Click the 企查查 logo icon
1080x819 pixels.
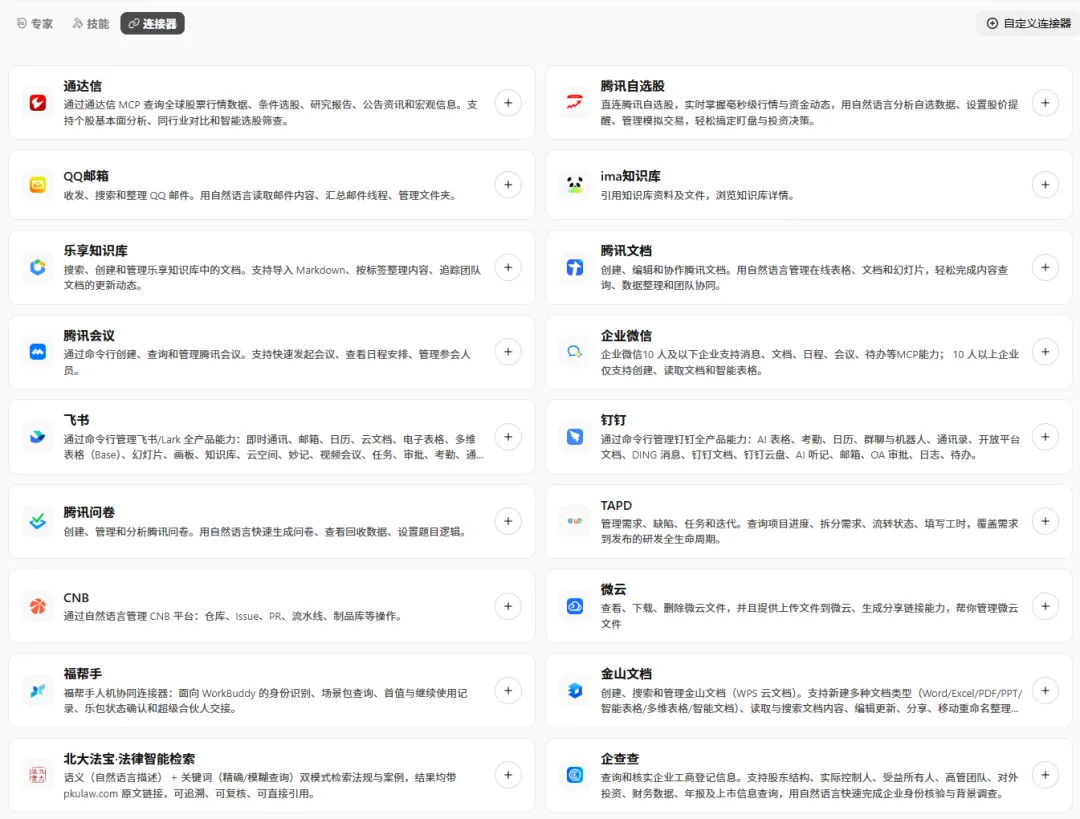[x=574, y=775]
